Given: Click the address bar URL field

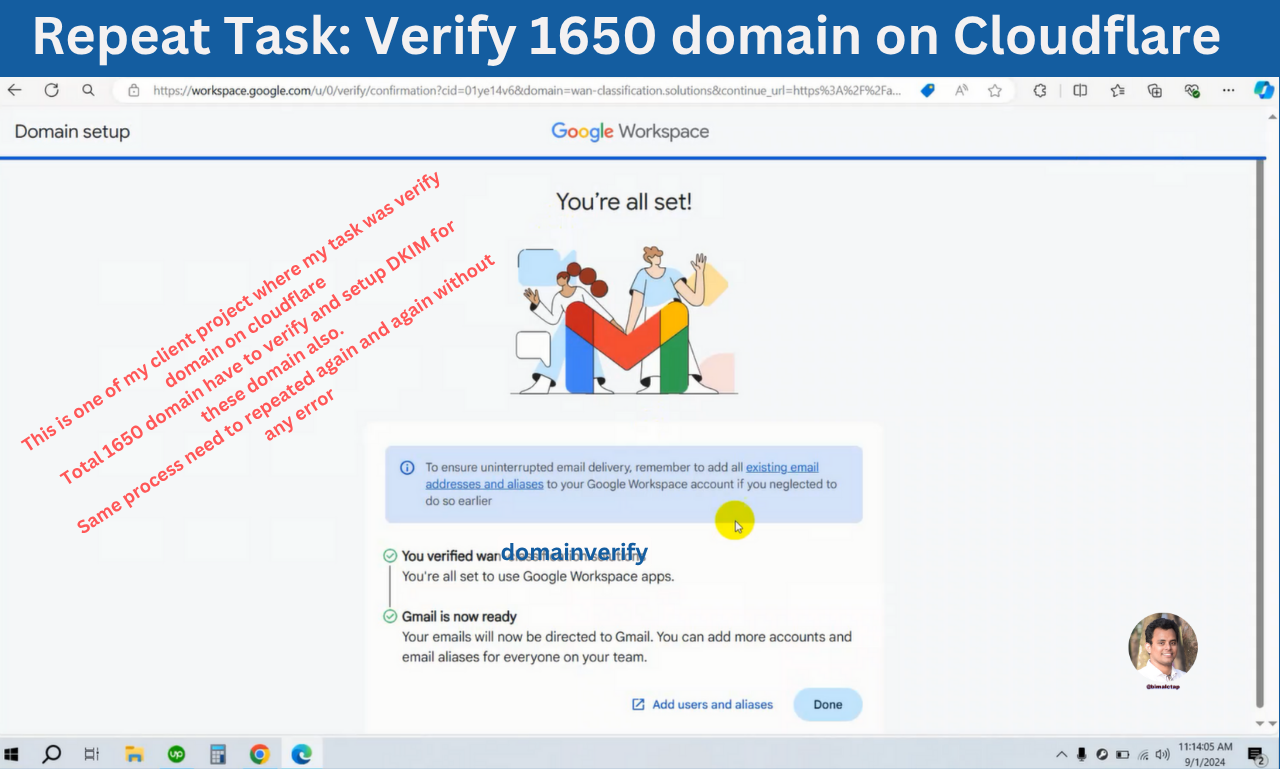Looking at the screenshot, I should pos(520,90).
